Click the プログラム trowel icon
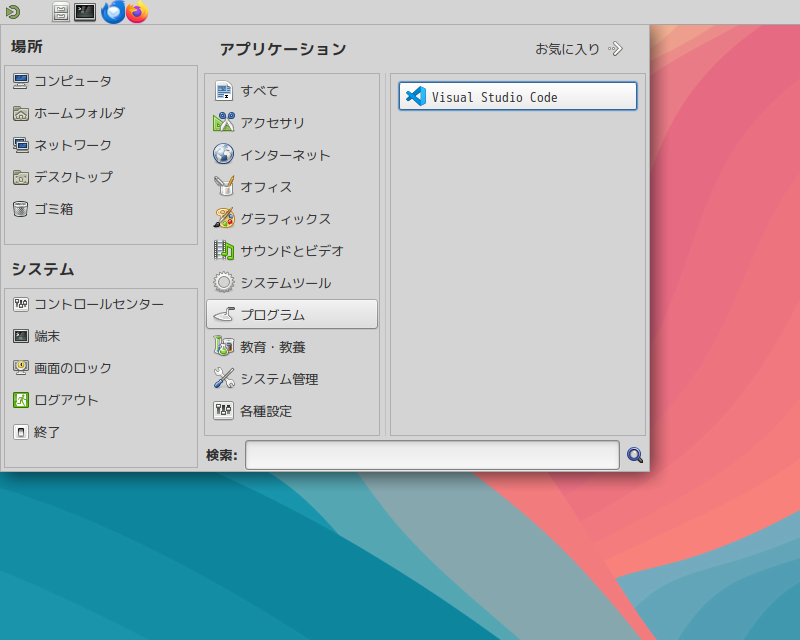800x640 pixels. click(x=223, y=314)
